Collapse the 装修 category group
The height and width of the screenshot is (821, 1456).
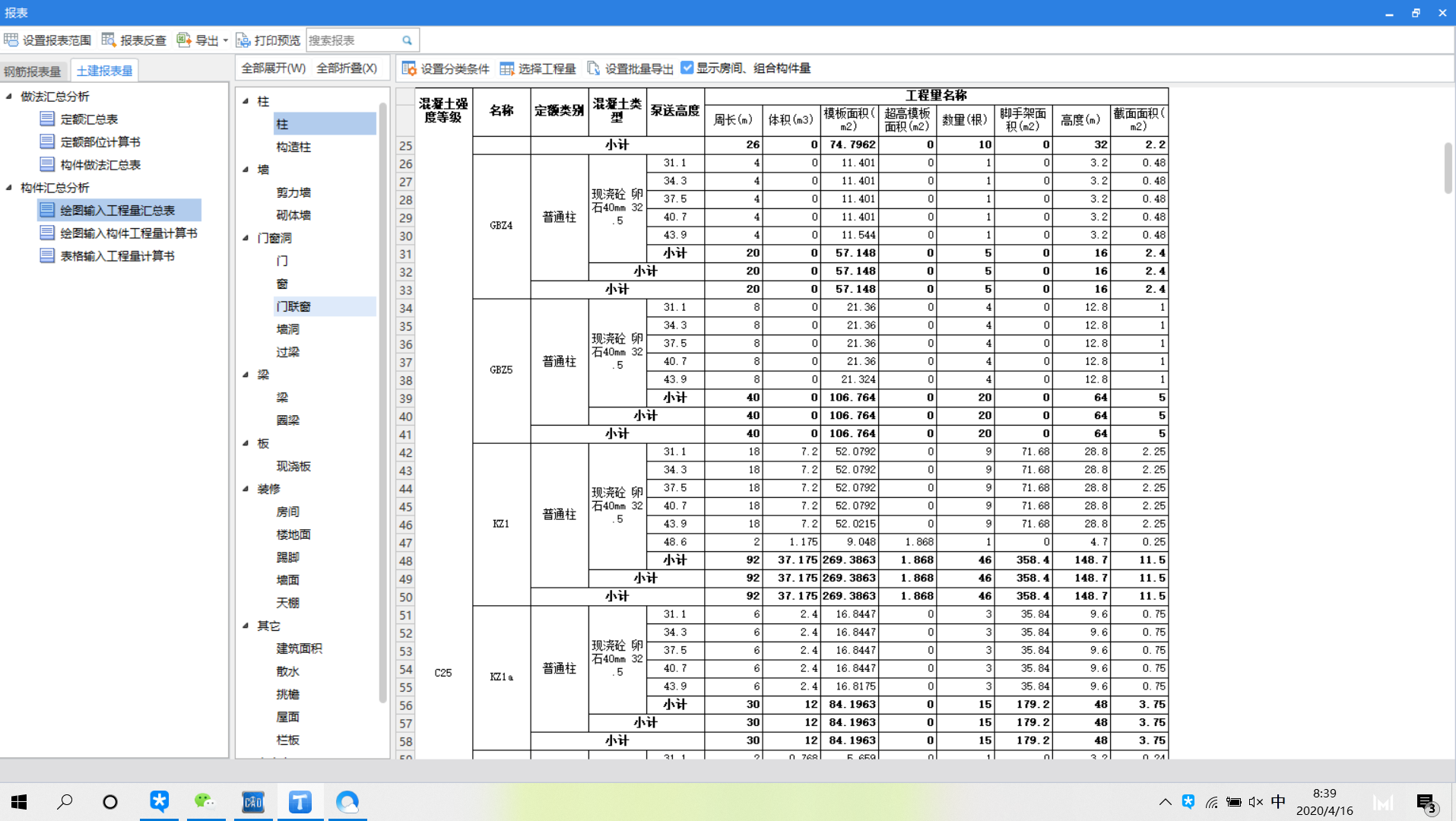[246, 488]
